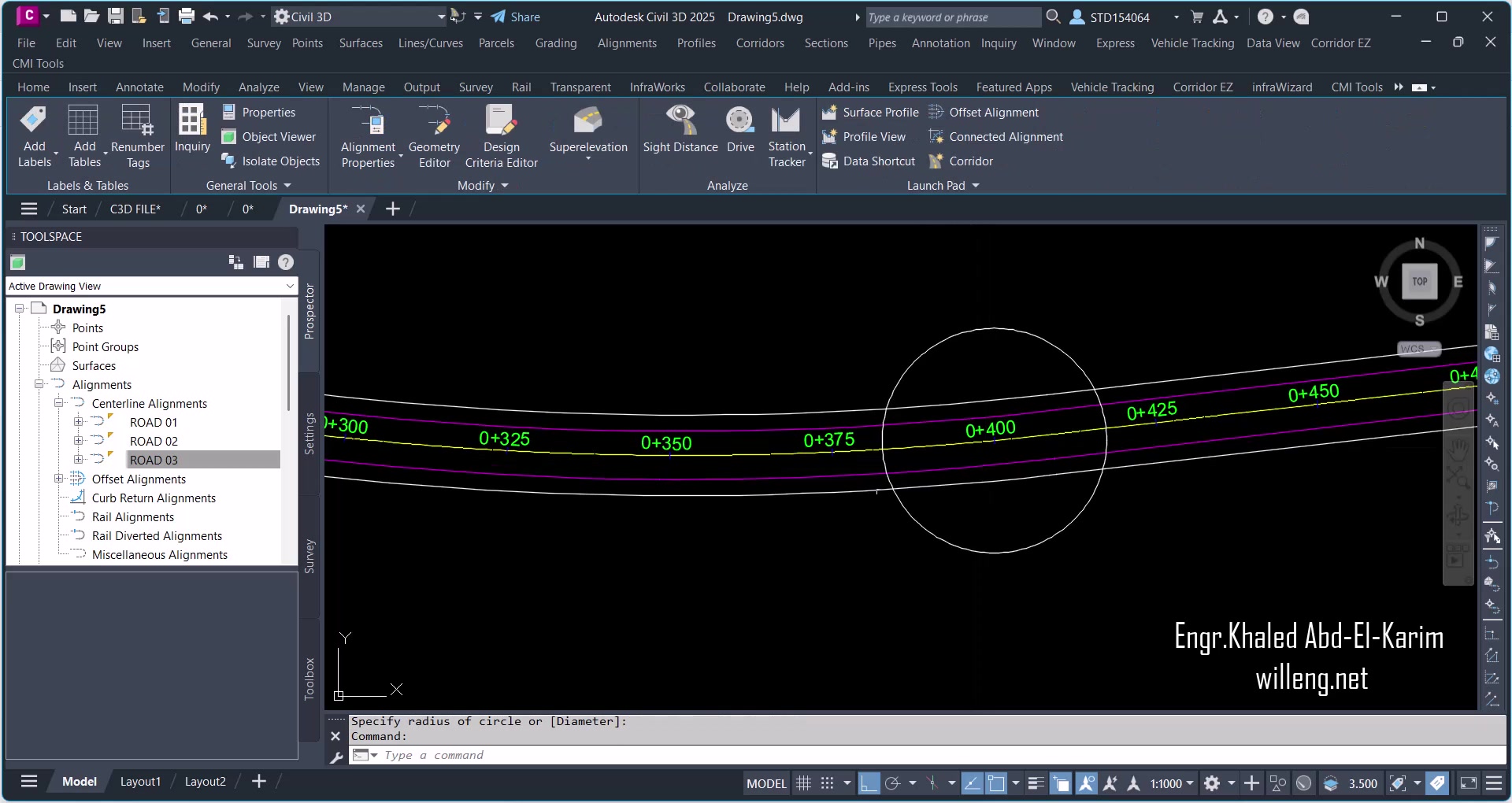This screenshot has height=803, width=1512.
Task: Expand the ROAD 01 alignment node
Action: 78,422
